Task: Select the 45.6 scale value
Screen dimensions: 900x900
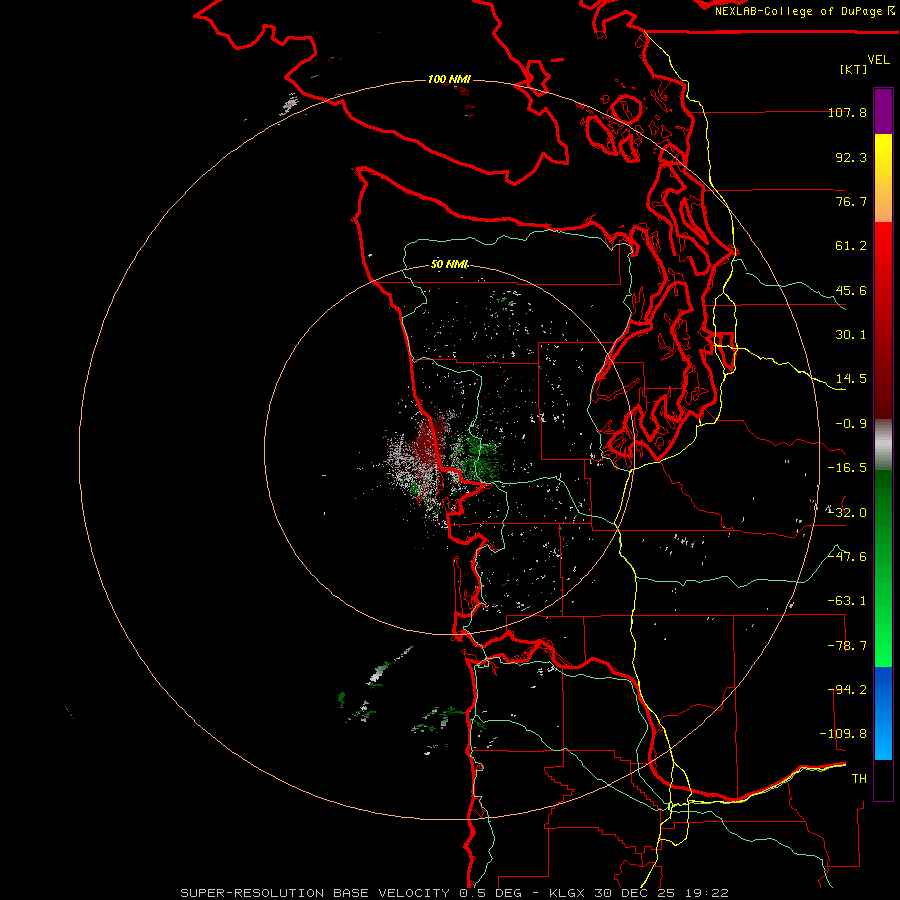Action: (x=851, y=290)
